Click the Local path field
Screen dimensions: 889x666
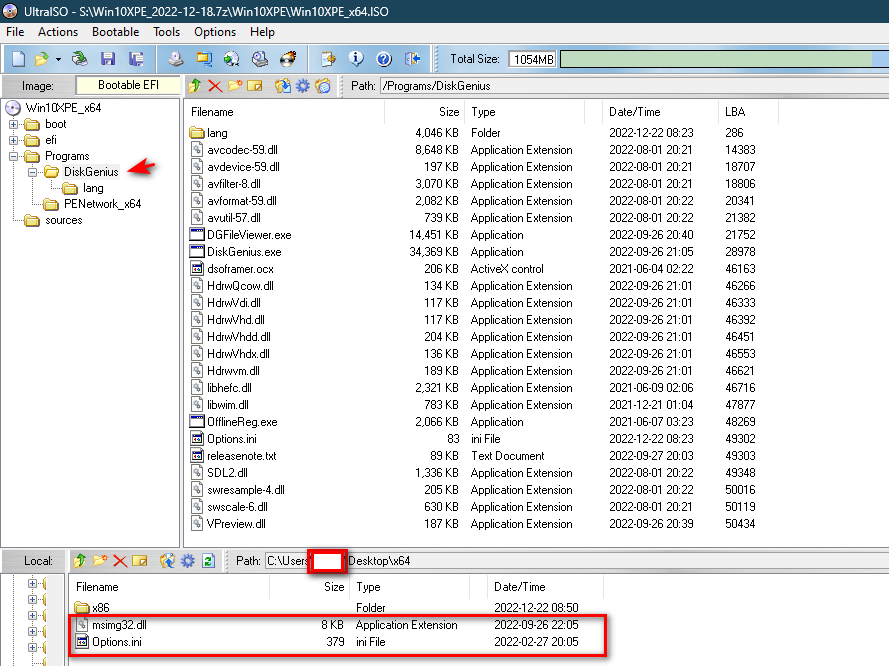click(577, 561)
